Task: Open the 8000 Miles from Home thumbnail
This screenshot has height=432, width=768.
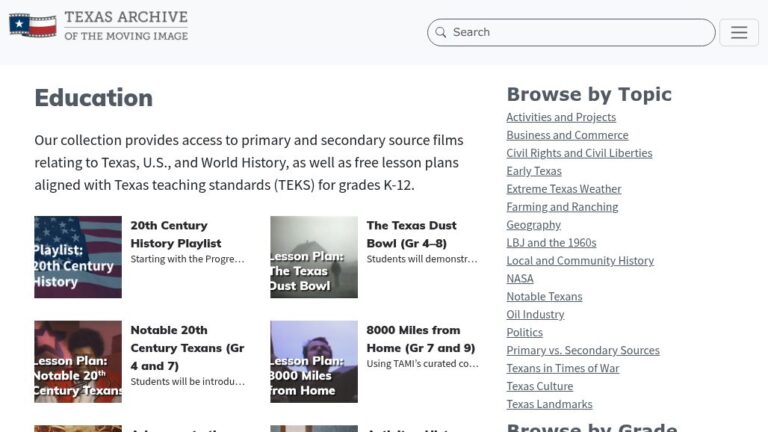Action: point(314,361)
